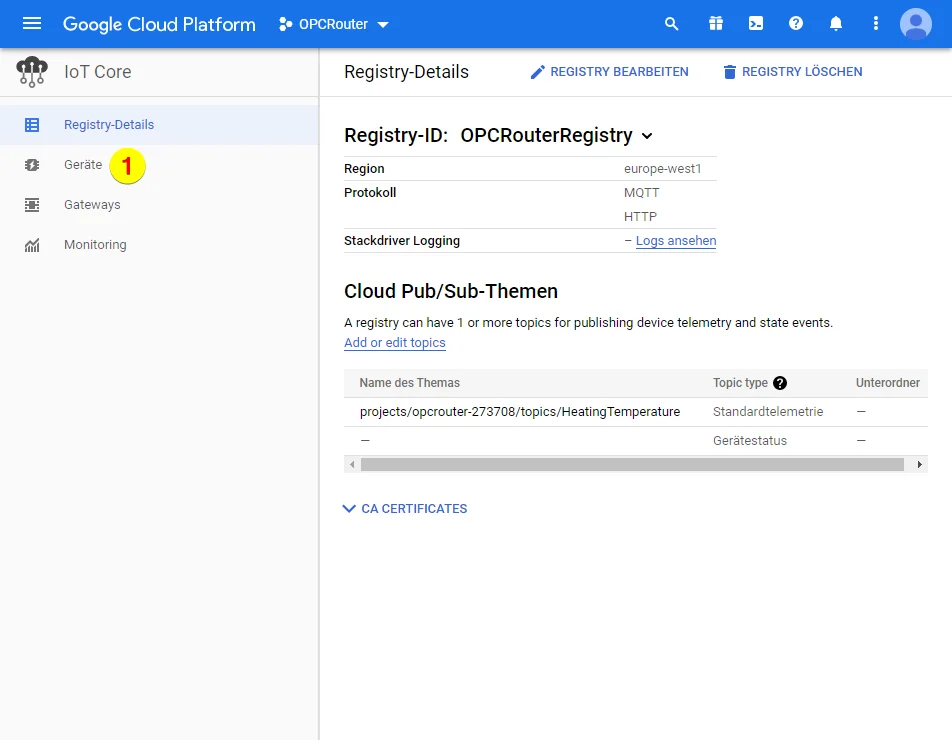952x740 pixels.
Task: Click the table's scroll right arrow
Action: point(919,464)
